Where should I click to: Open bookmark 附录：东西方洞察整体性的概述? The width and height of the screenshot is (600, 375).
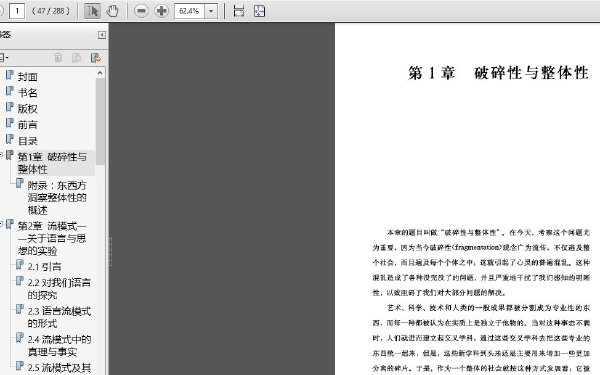click(x=57, y=198)
